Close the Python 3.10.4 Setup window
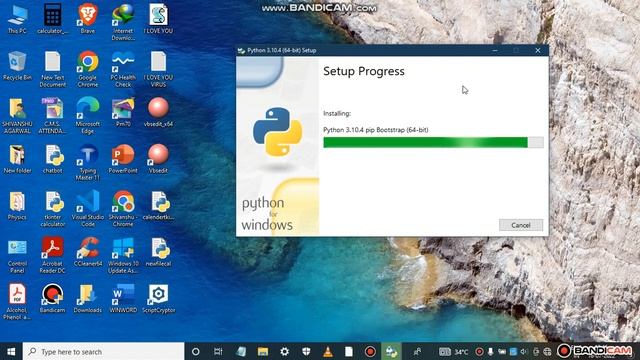Screen dimensions: 640x360 [x=538, y=50]
